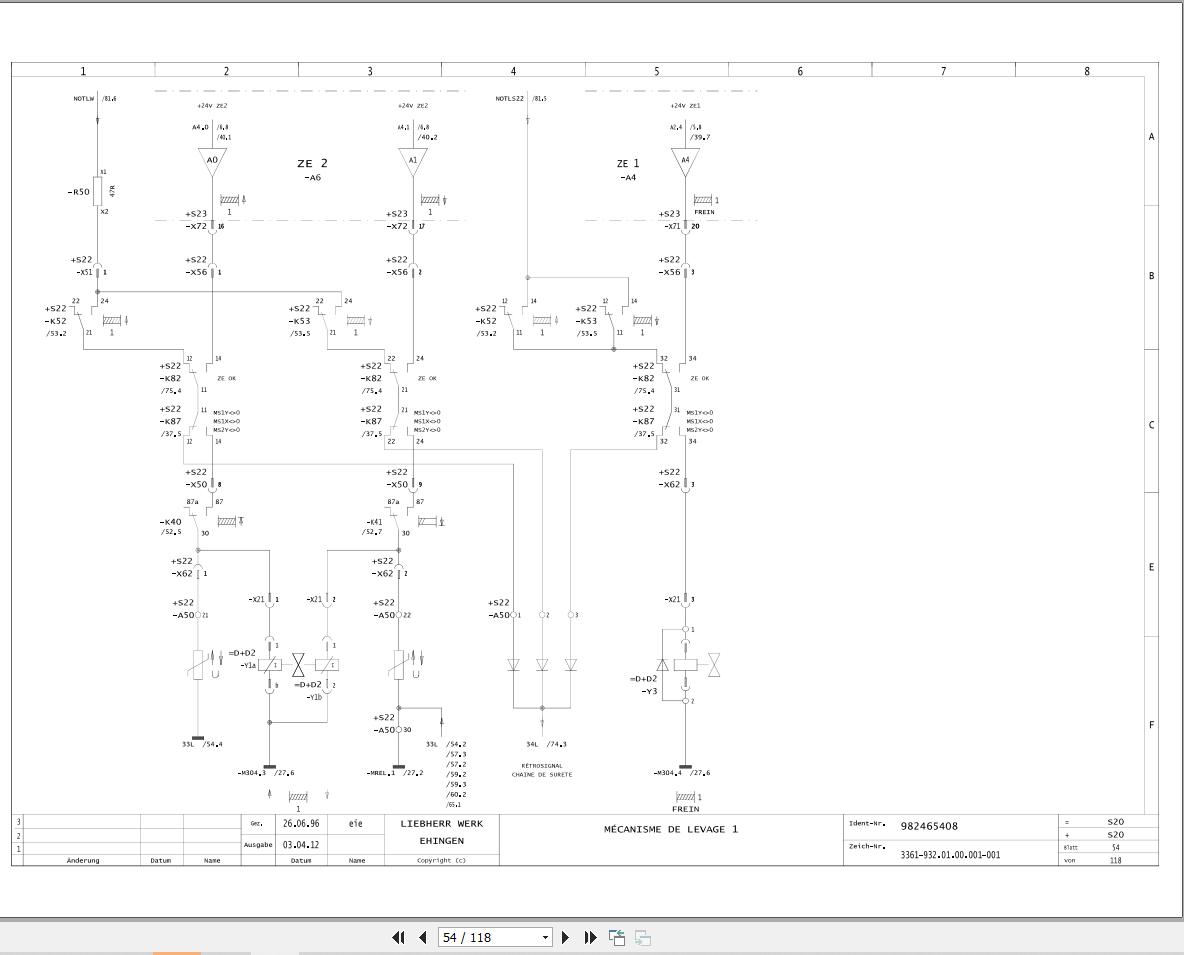Click the drawing number 3361-932.01.00.001-001
The image size is (1184, 955).
pos(949,855)
